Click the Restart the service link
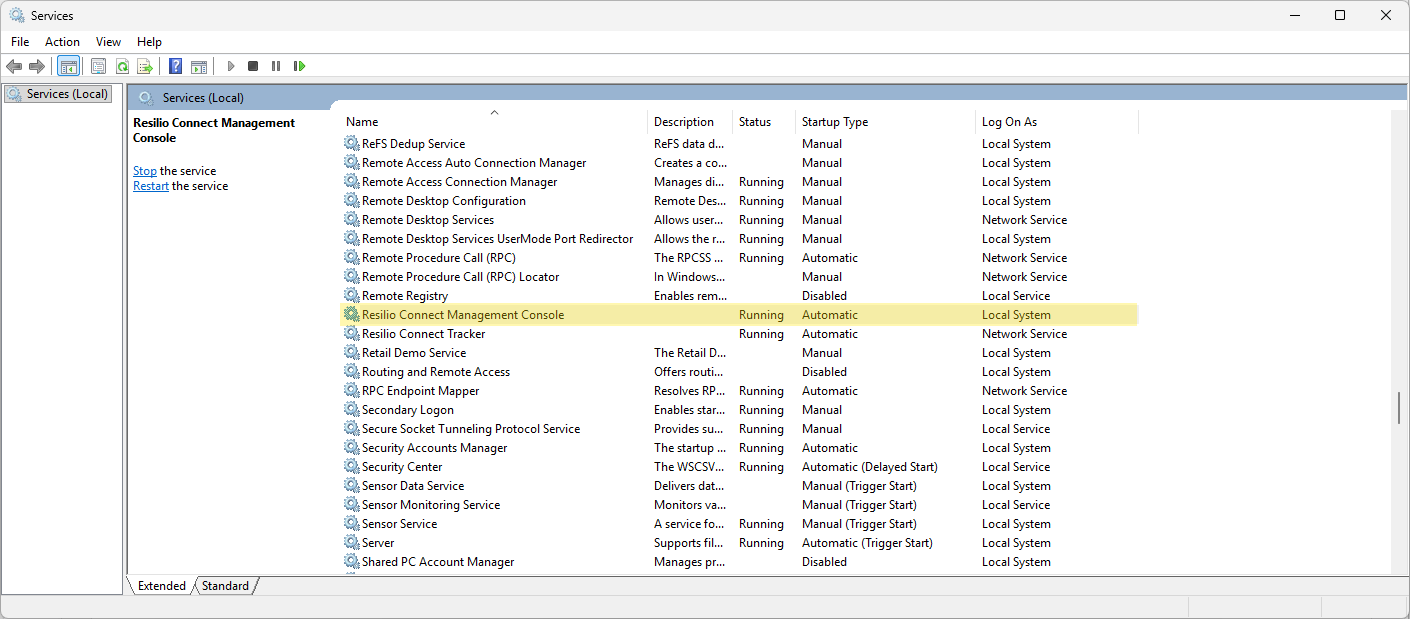The width and height of the screenshot is (1410, 619). [151, 186]
